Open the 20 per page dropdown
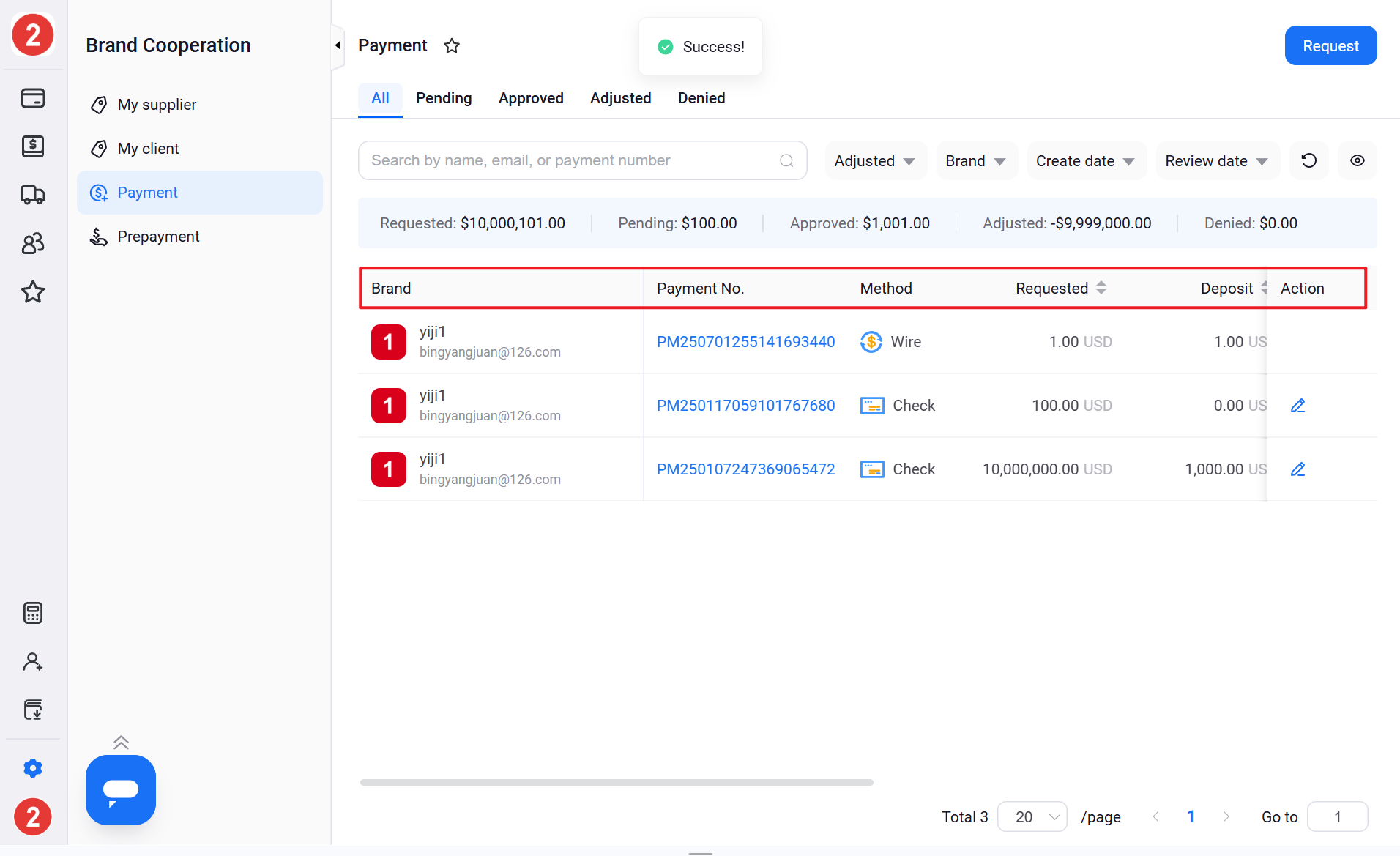Image resolution: width=1400 pixels, height=856 pixels. [1032, 816]
